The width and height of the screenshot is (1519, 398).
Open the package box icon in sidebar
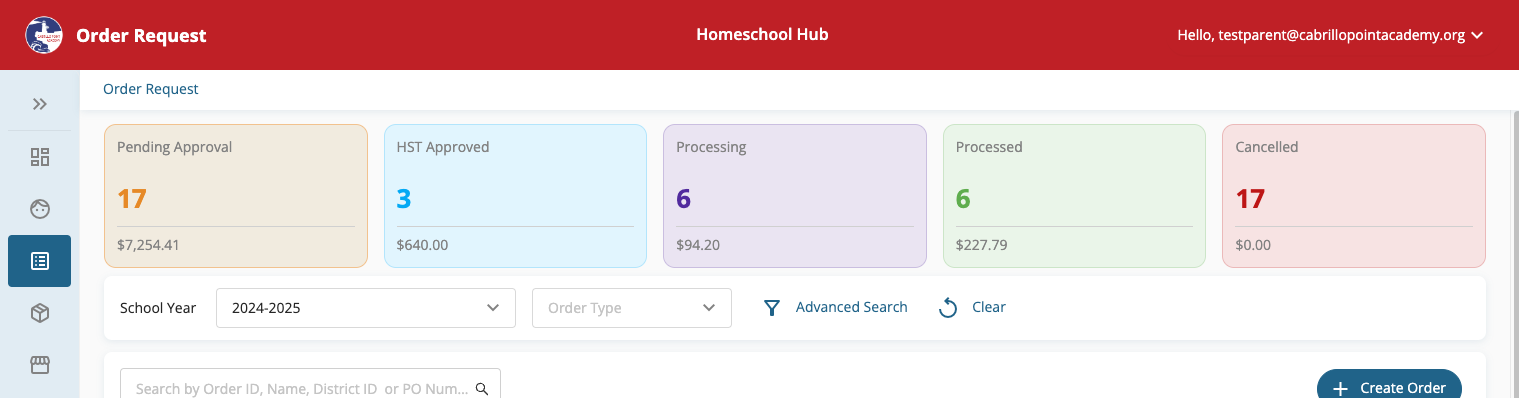(x=40, y=313)
